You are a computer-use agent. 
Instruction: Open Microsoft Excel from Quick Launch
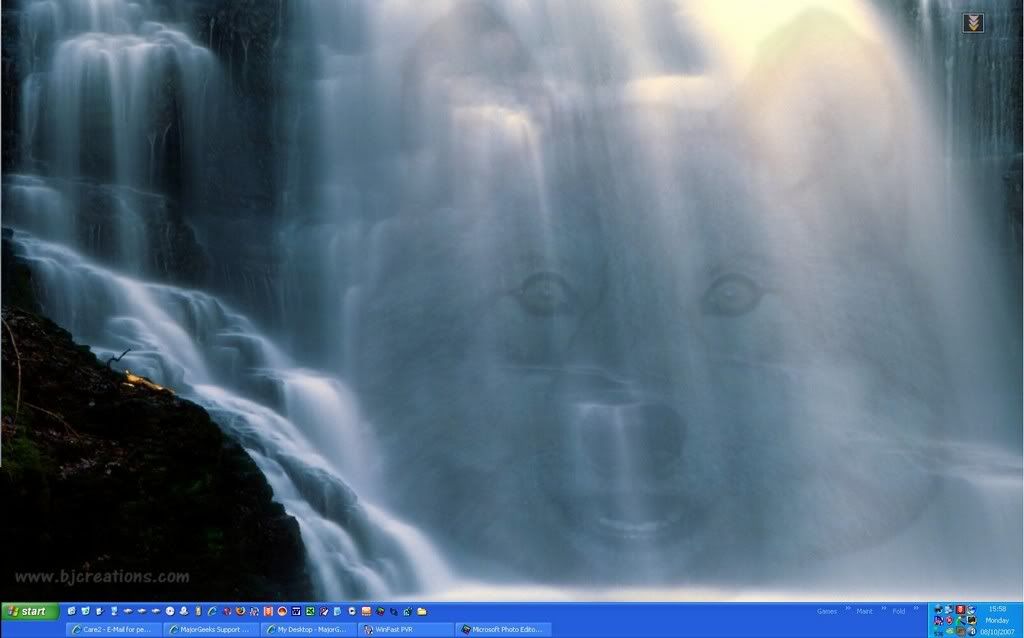(x=311, y=611)
